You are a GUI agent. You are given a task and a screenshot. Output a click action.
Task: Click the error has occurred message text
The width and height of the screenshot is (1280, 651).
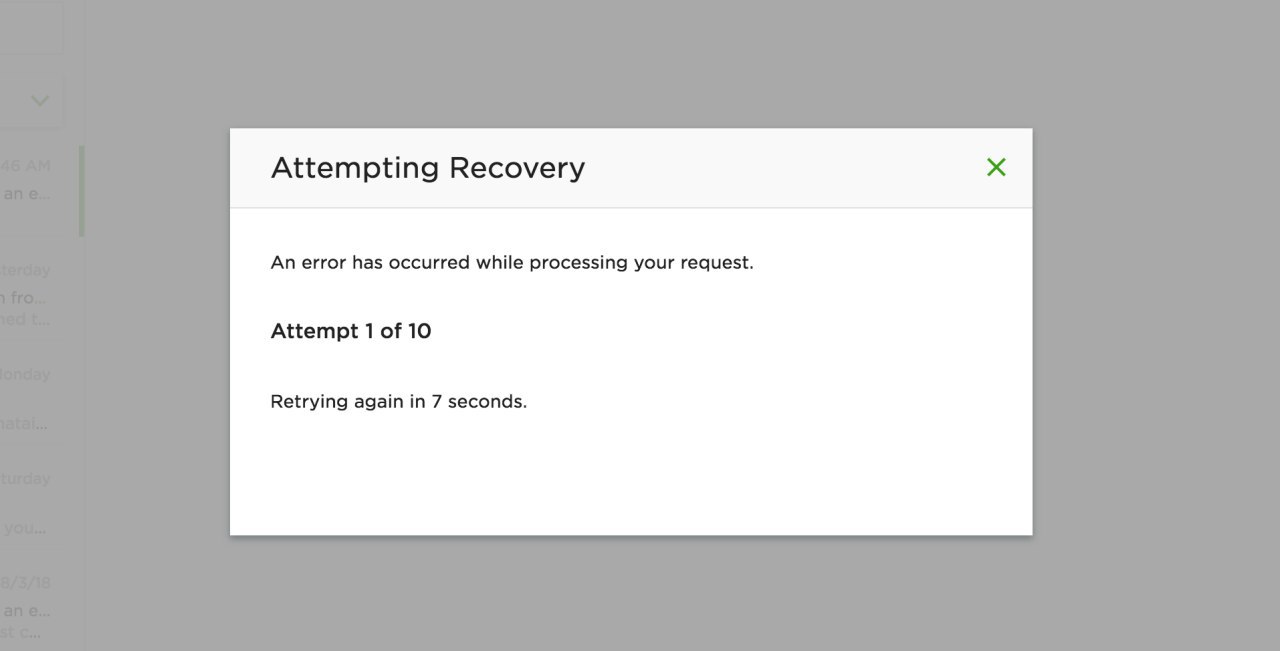[511, 263]
